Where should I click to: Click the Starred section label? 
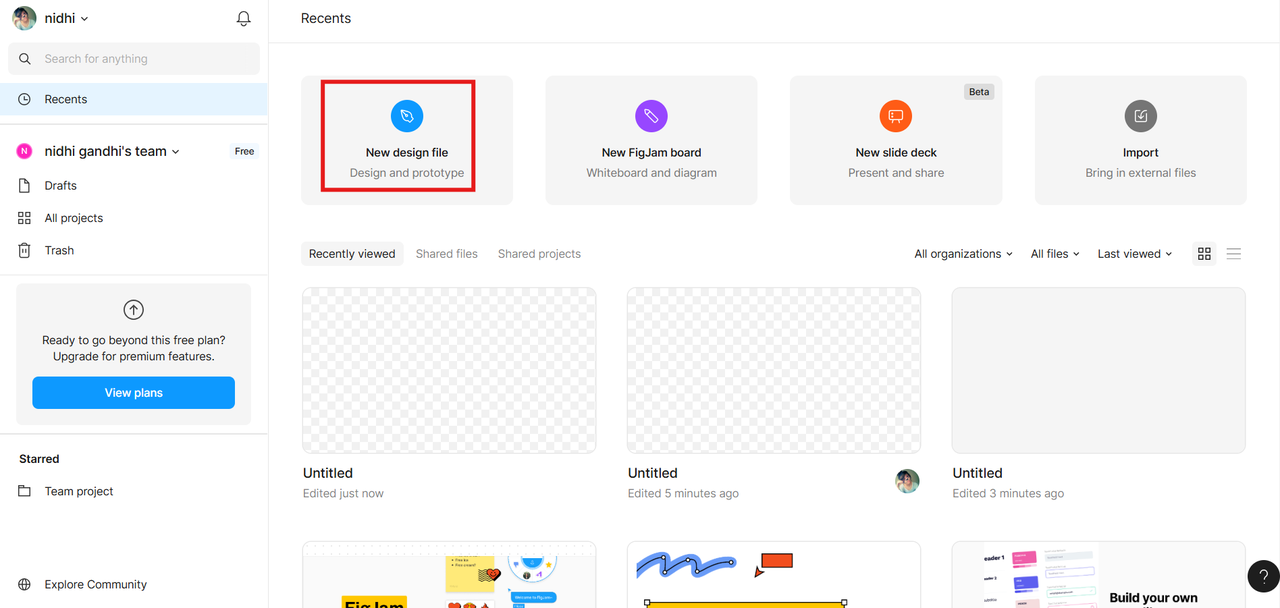[39, 459]
